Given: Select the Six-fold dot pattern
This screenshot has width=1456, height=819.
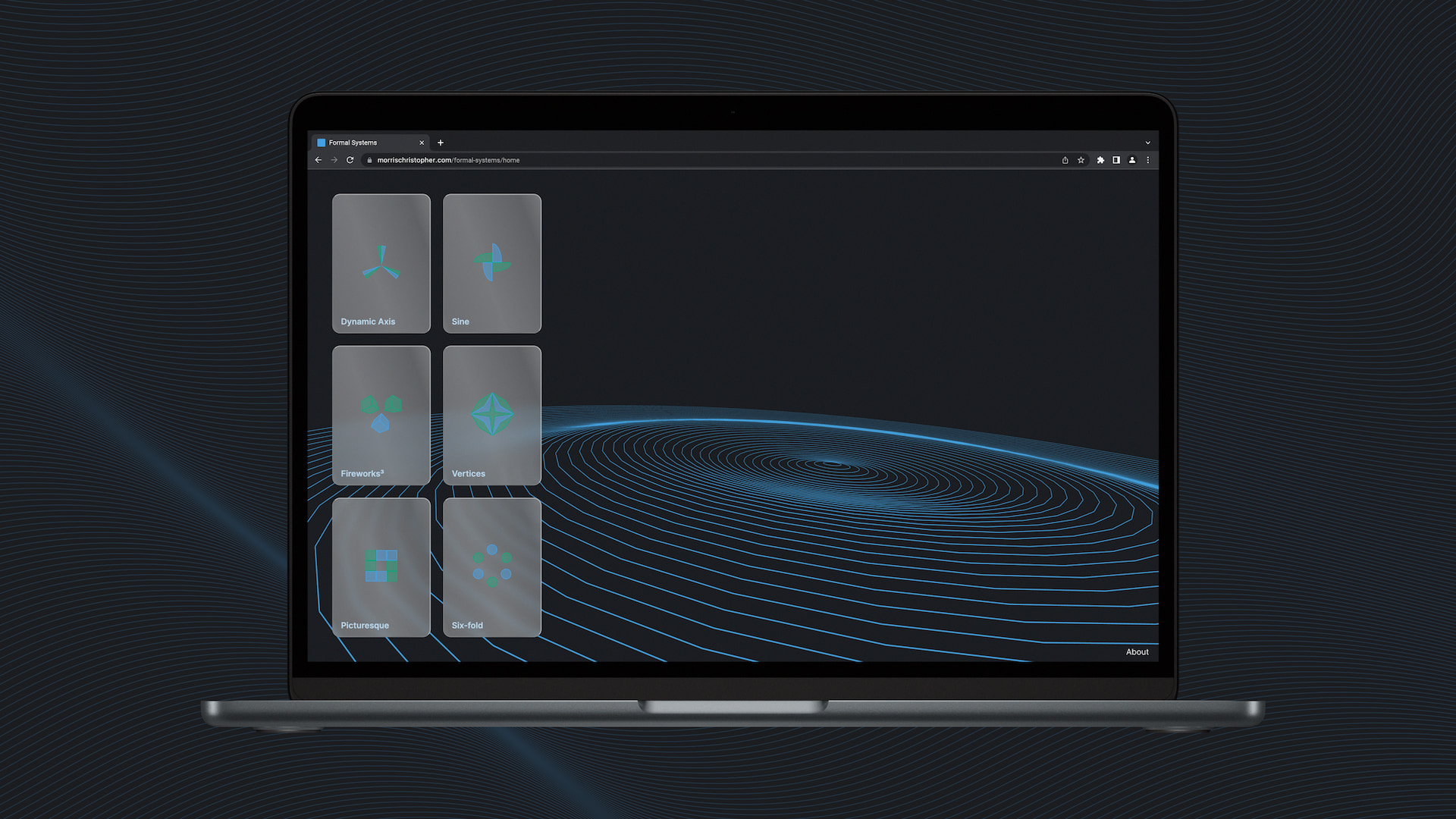Looking at the screenshot, I should (491, 566).
